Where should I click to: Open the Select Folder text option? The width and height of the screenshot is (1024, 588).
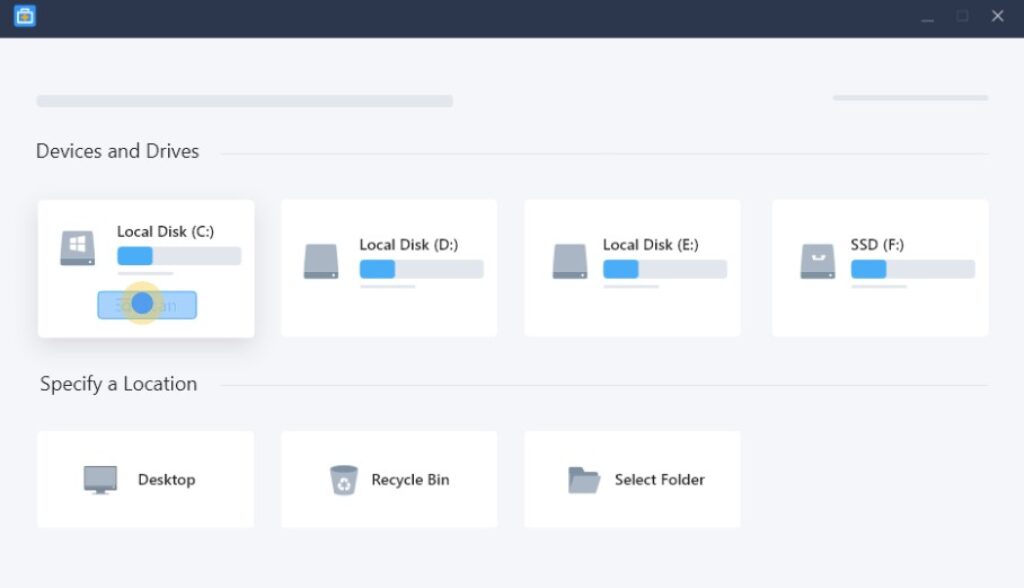click(x=660, y=480)
